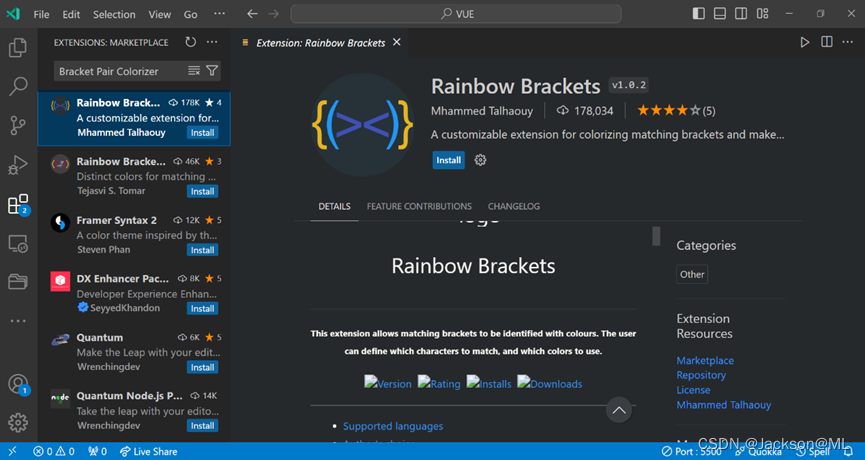This screenshot has height=460, width=865.
Task: Open the remote window indicator in status bar
Action: point(13,451)
